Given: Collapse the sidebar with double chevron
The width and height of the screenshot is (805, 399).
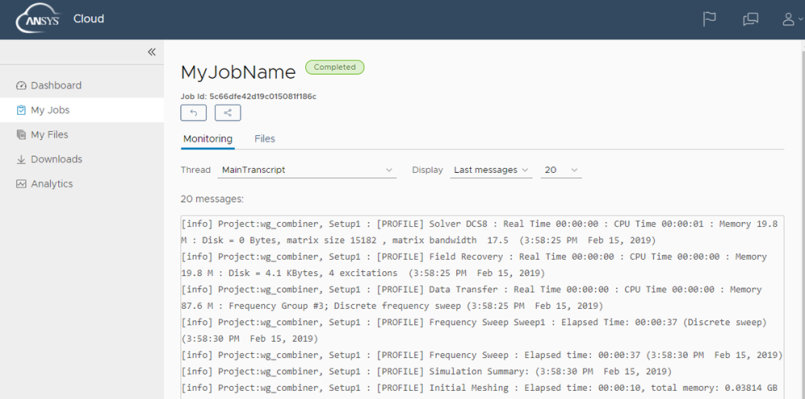Looking at the screenshot, I should coord(151,52).
